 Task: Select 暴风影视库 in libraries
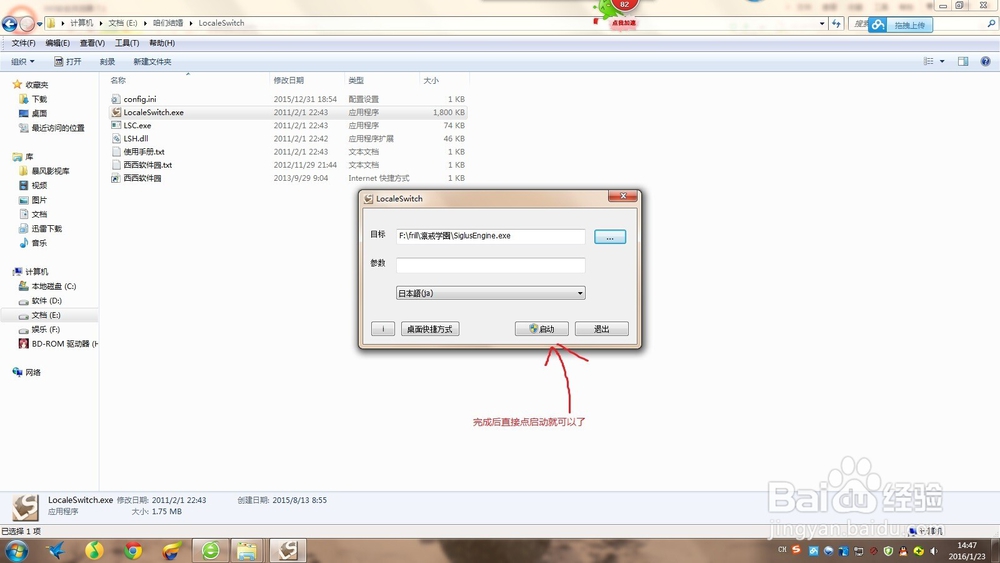click(50, 171)
